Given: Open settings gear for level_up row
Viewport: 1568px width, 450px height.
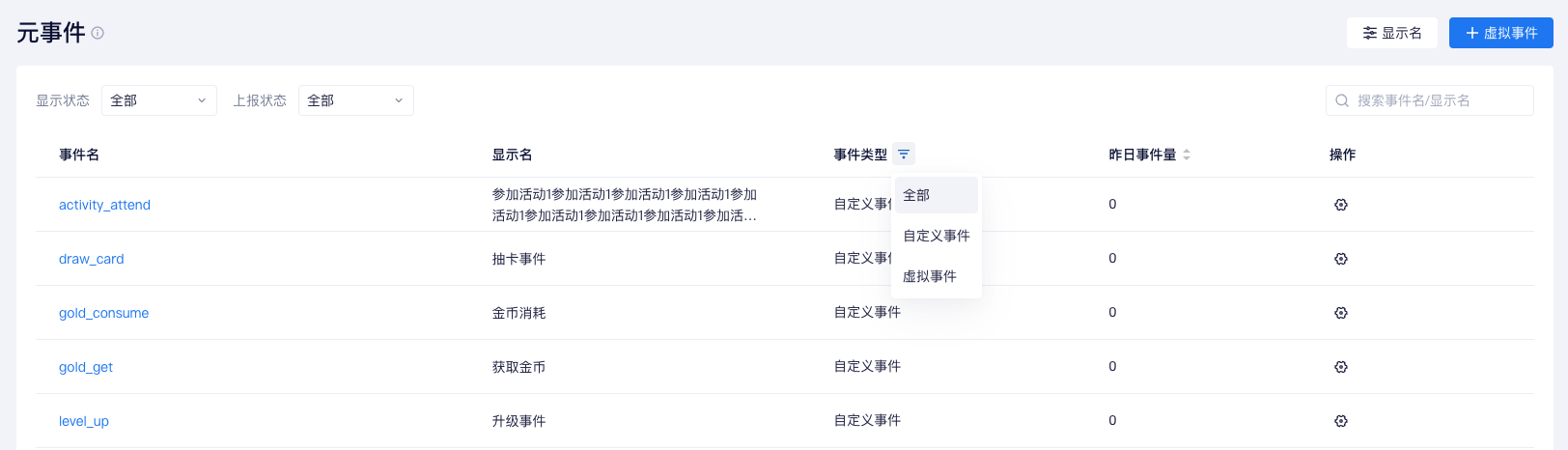Looking at the screenshot, I should (1341, 421).
